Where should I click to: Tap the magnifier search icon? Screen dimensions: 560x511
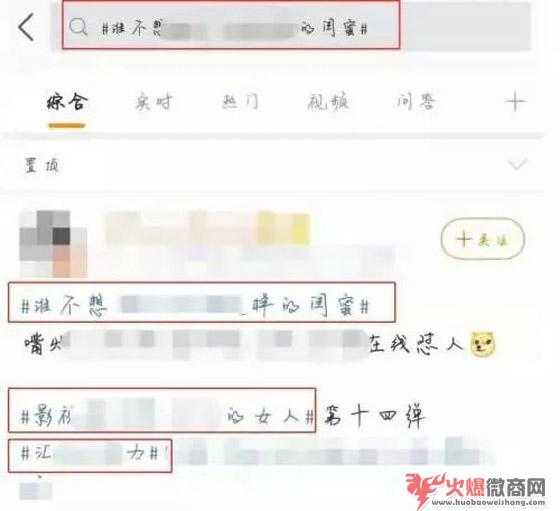[78, 27]
